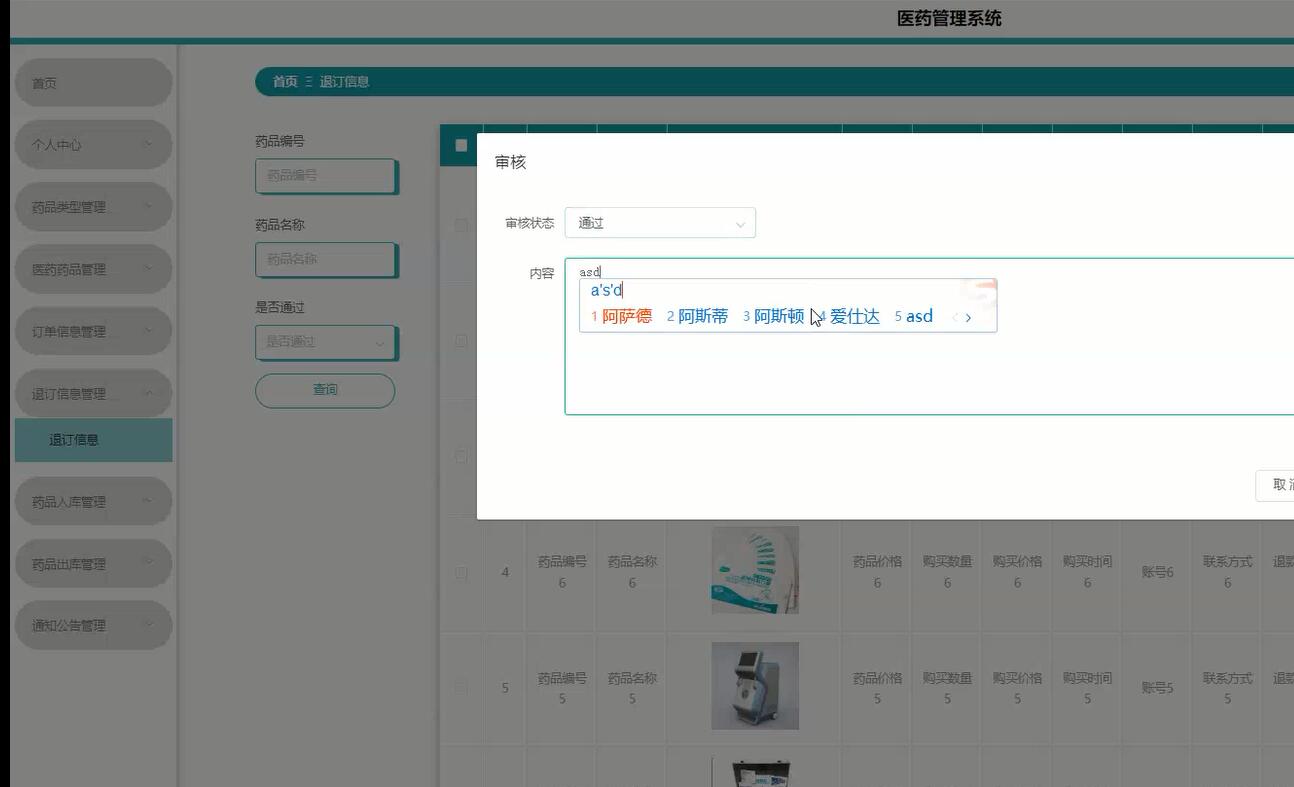This screenshot has width=1294, height=787.
Task: Click the 查询 search button
Action: [x=325, y=389]
